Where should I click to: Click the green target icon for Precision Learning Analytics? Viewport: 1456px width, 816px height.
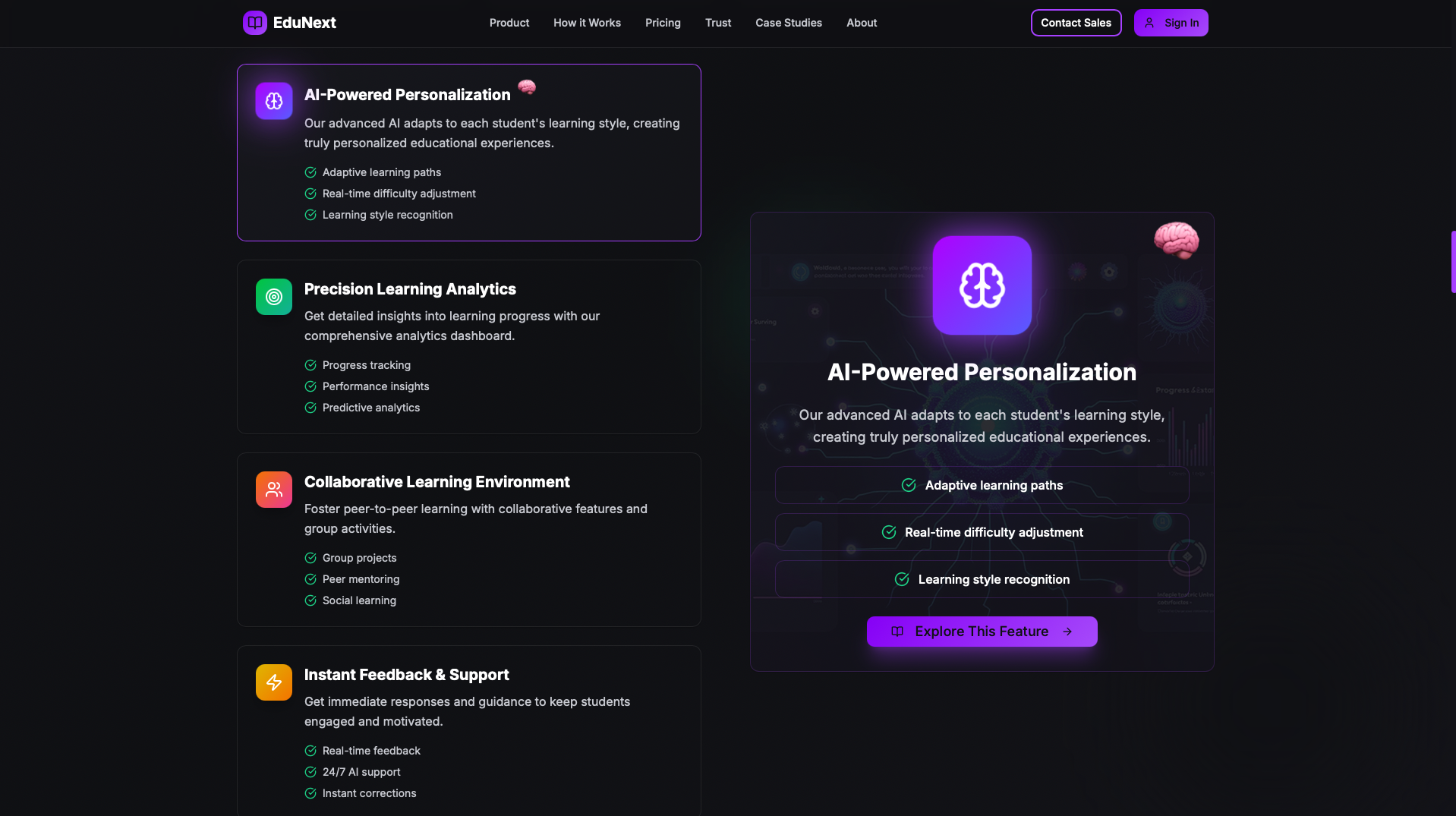point(274,297)
